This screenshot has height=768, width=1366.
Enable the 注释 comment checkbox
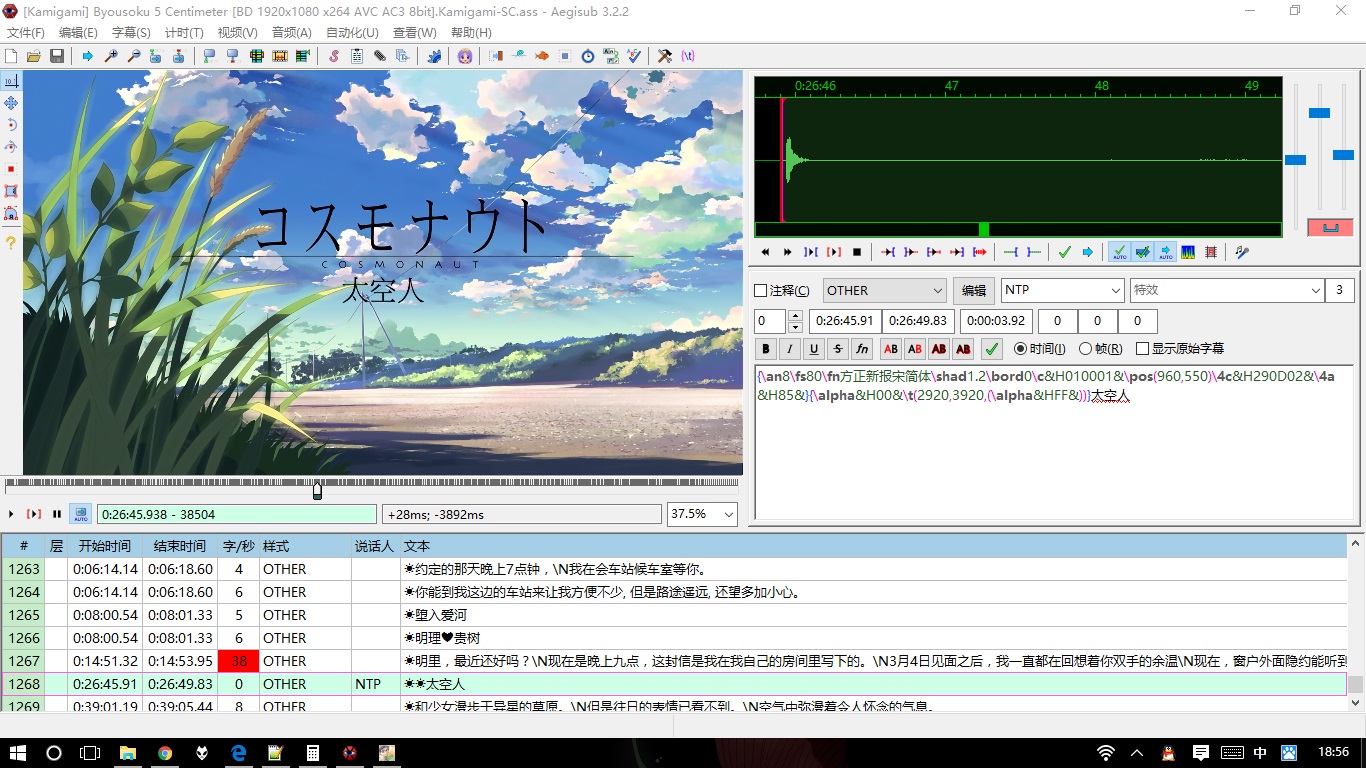[x=760, y=291]
